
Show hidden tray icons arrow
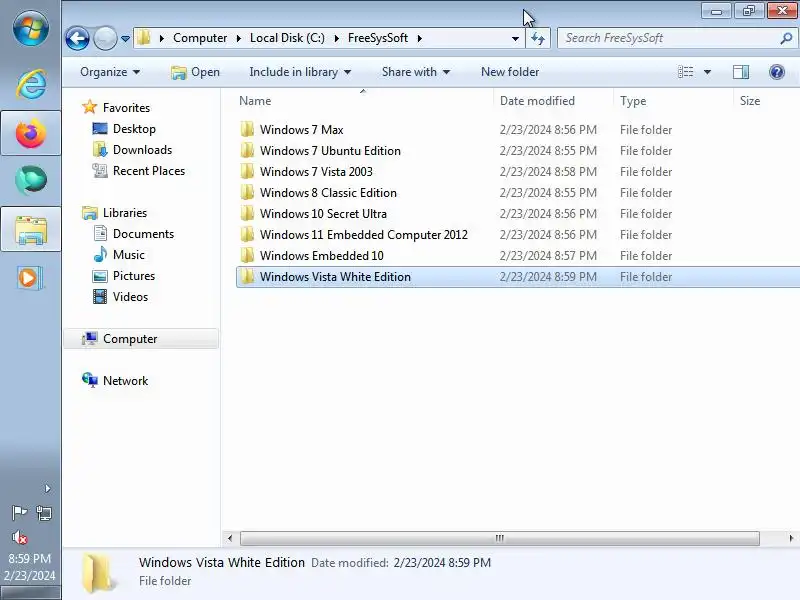tap(47, 489)
